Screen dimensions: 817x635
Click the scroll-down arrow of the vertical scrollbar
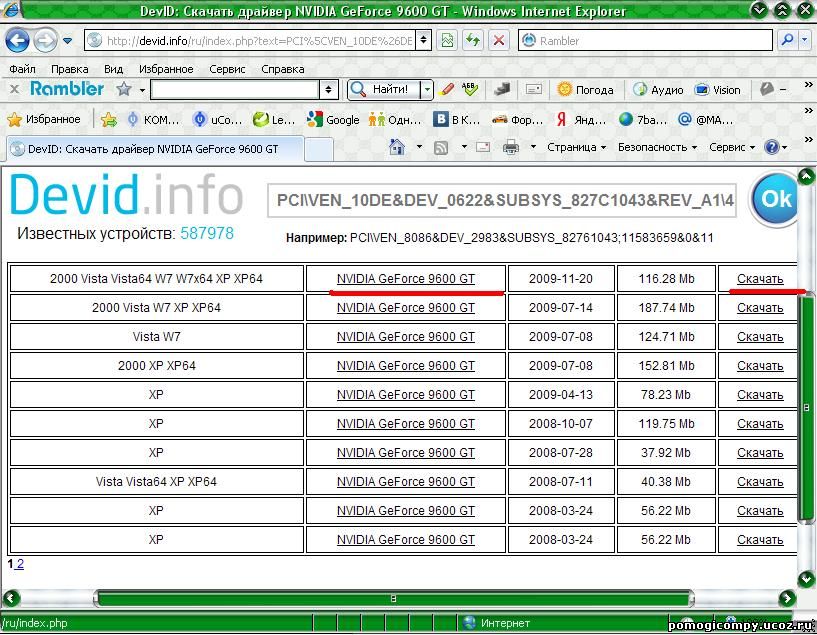[806, 578]
